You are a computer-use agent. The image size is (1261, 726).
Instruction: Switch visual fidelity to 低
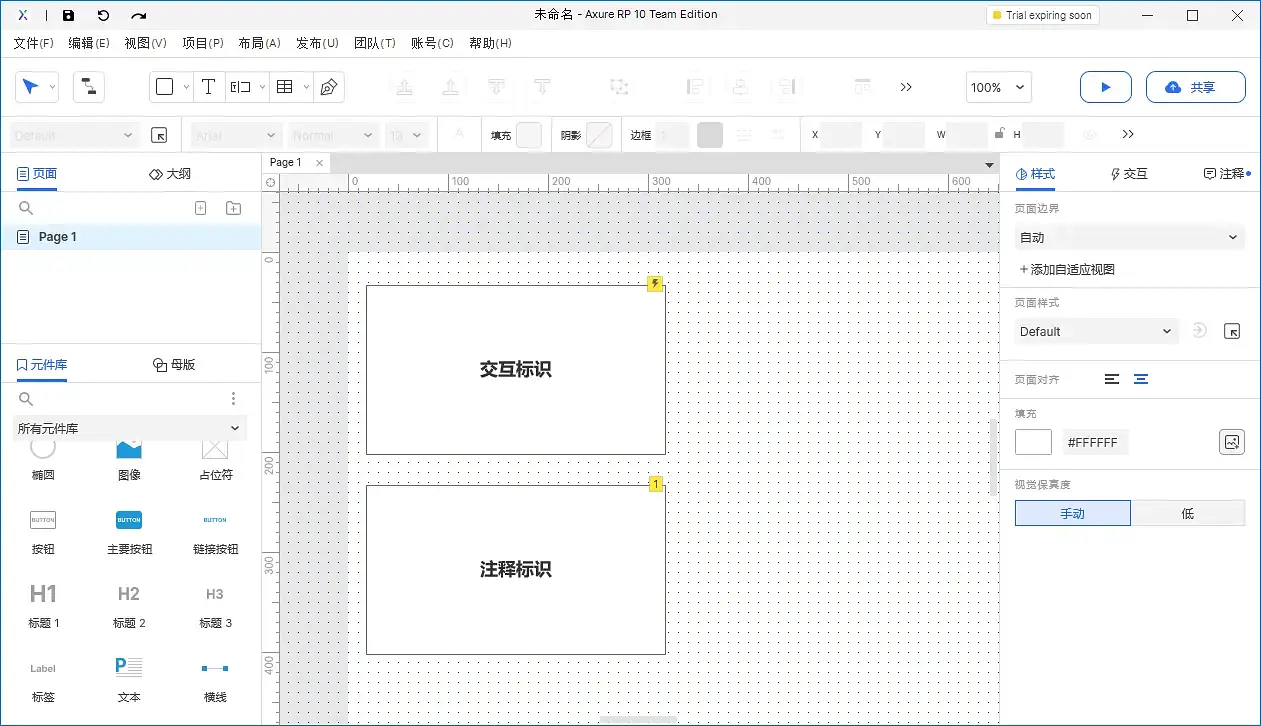tap(1188, 512)
